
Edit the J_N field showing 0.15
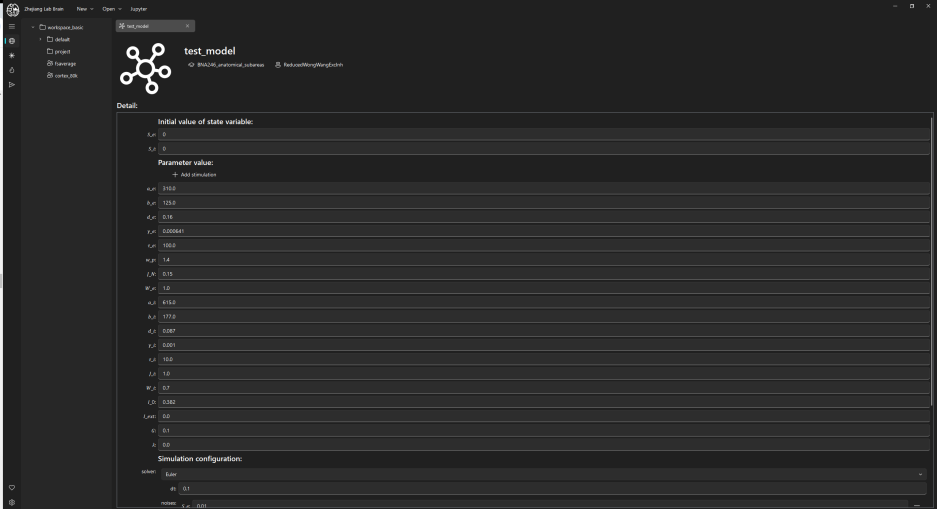point(544,274)
